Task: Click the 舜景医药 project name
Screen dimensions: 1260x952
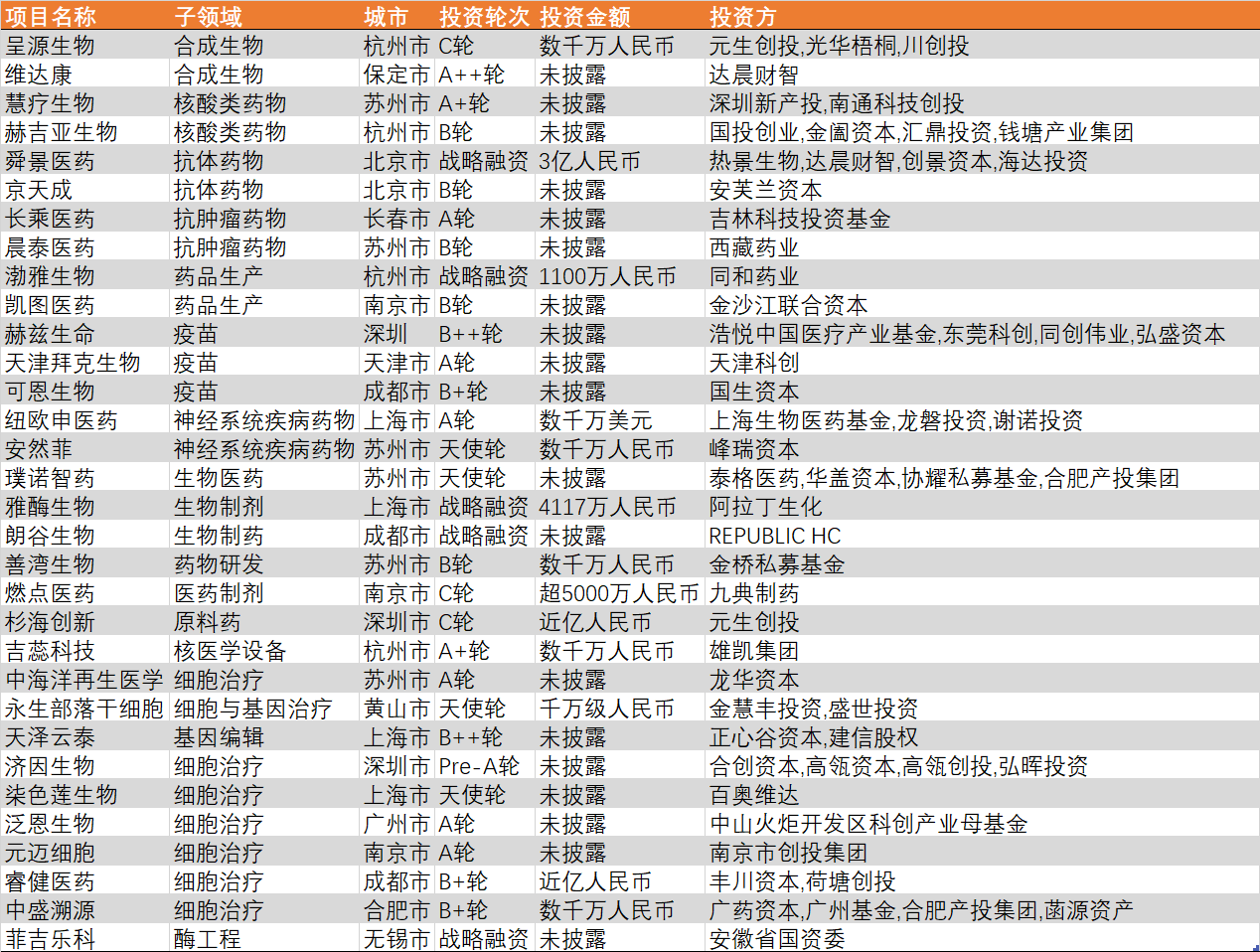Action: coord(50,161)
